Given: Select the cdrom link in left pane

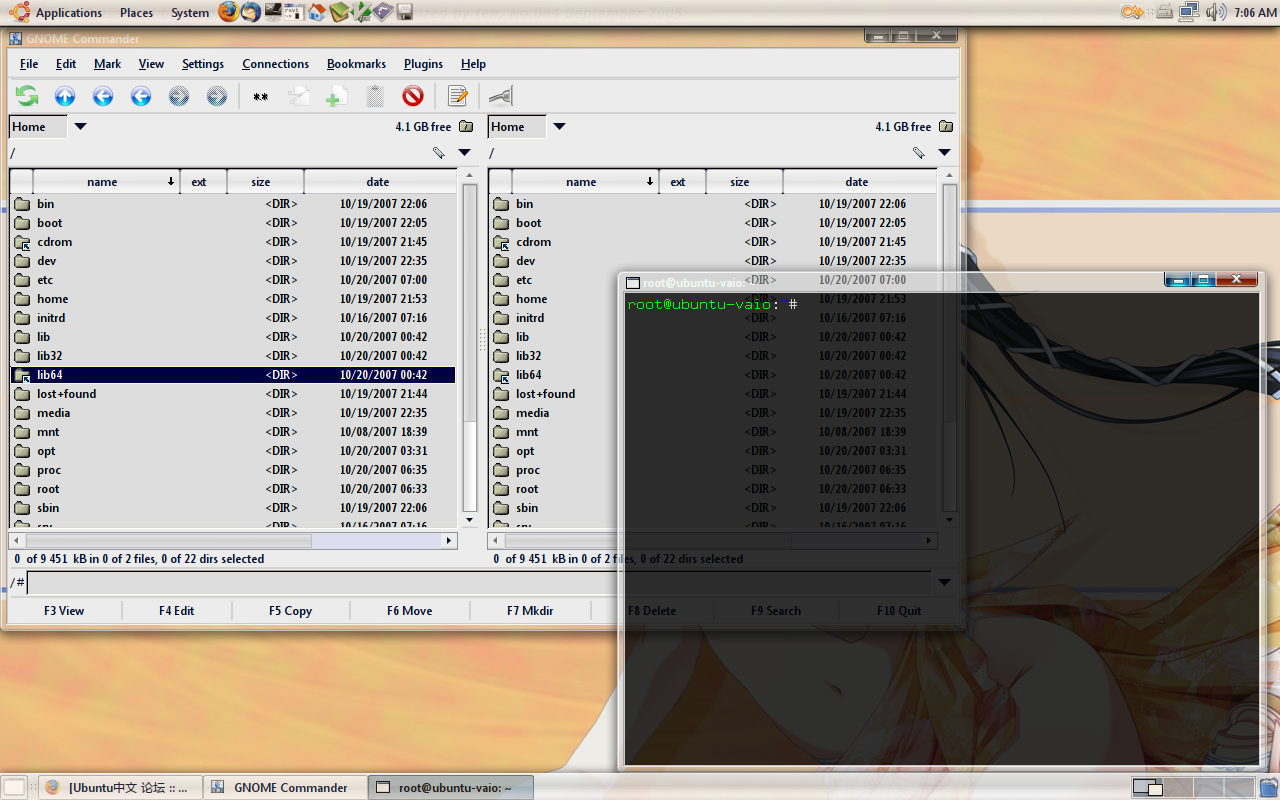Looking at the screenshot, I should point(233,242).
